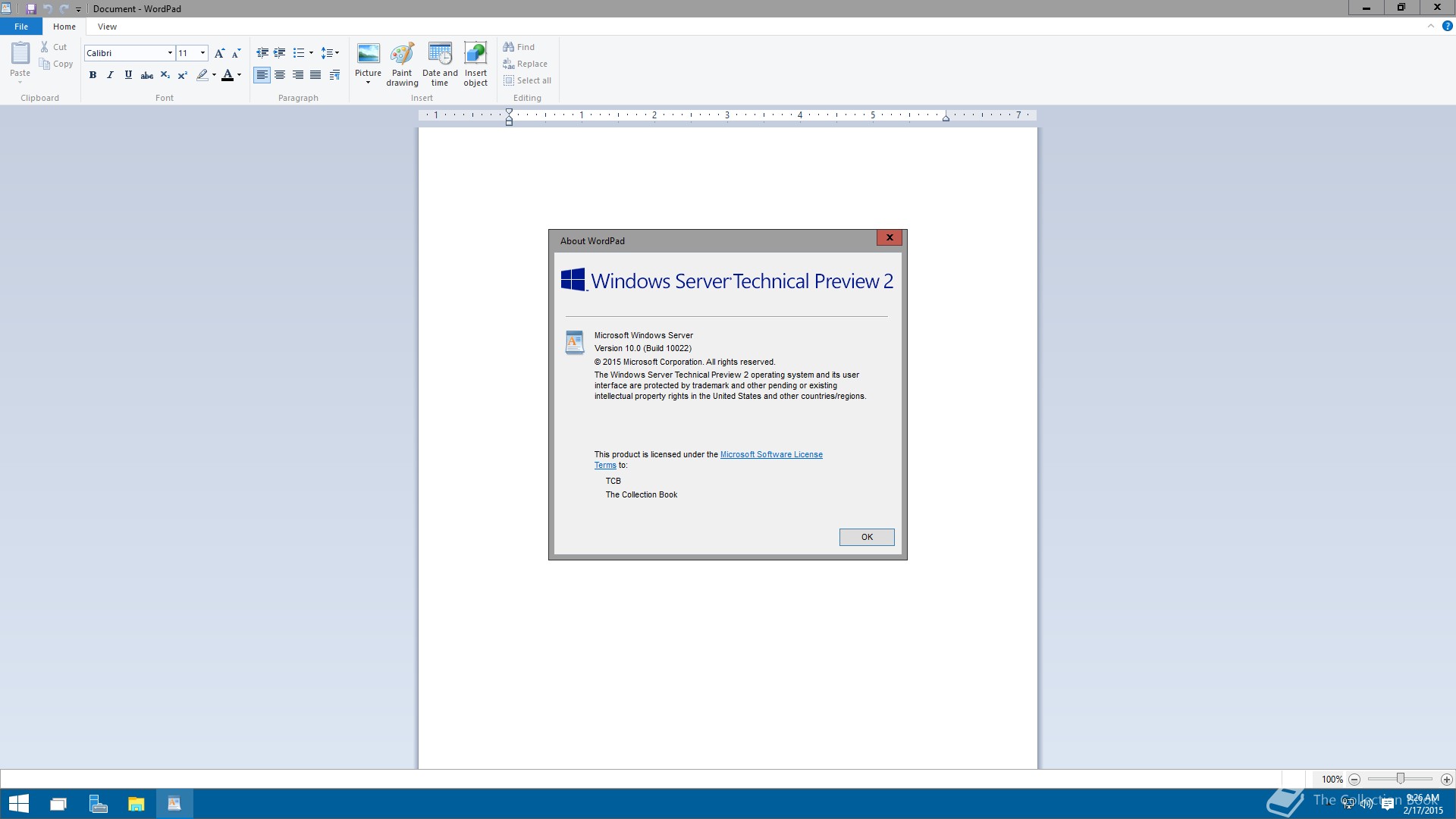This screenshot has height=819, width=1456.
Task: Open font color dropdown arrow
Action: coord(239,75)
